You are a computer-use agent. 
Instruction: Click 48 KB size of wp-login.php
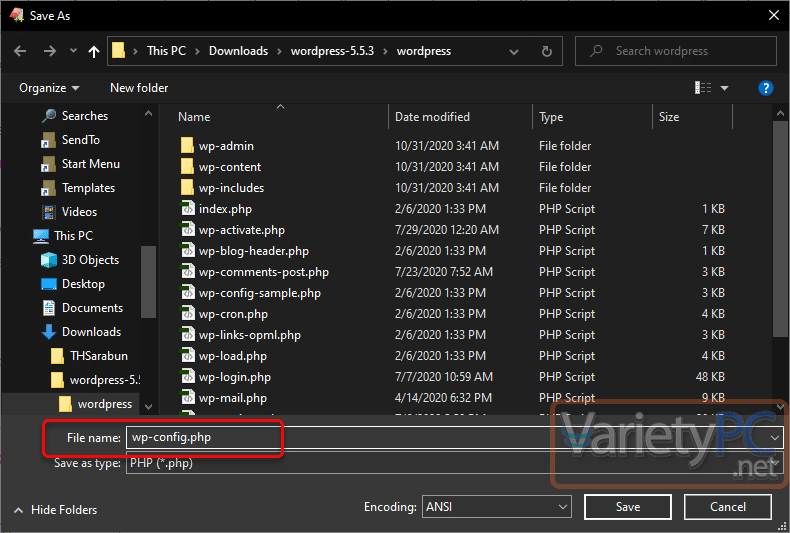(x=710, y=377)
